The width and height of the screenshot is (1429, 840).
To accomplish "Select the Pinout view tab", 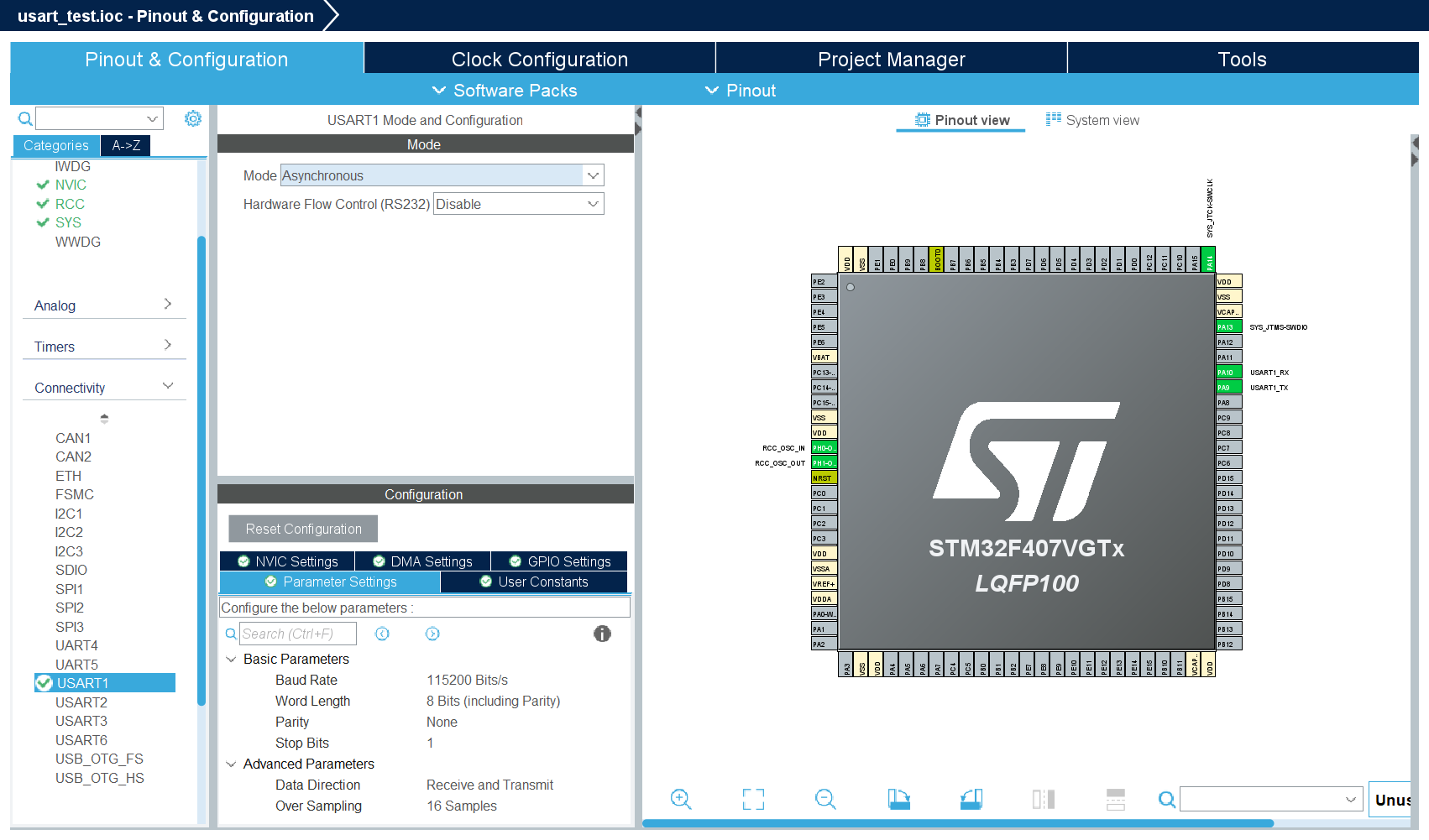I will 961,120.
